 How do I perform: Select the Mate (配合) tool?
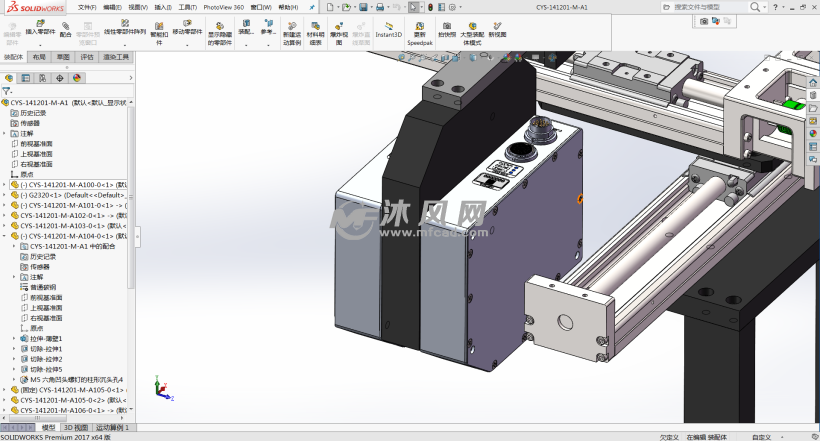(x=65, y=27)
